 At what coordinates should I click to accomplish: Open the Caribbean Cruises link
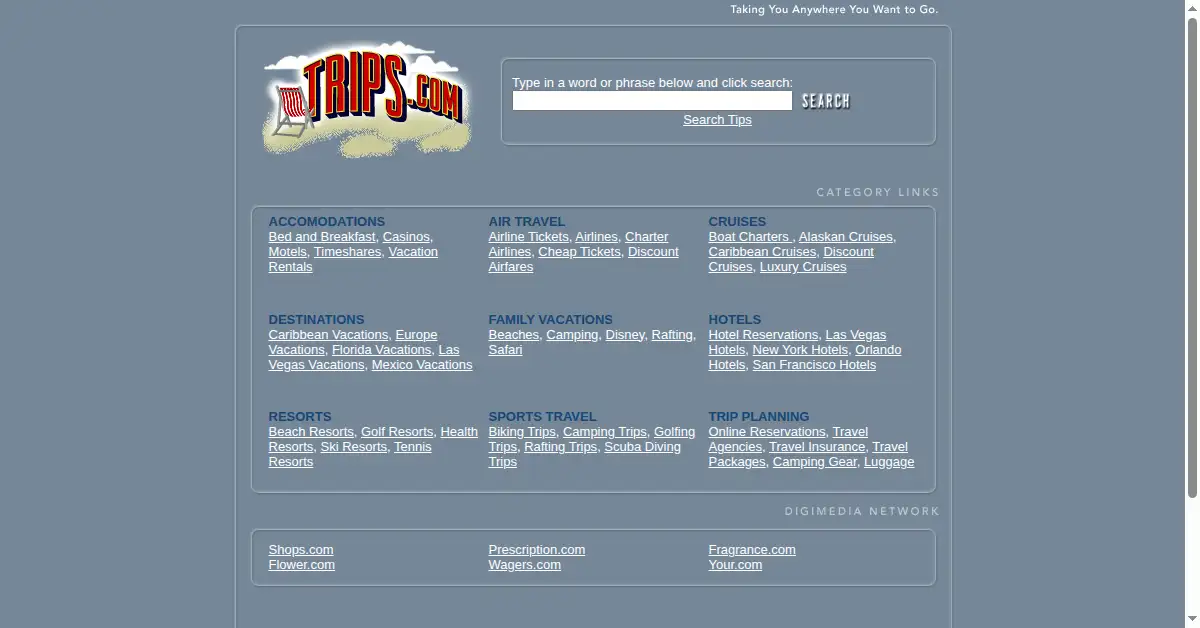tap(762, 252)
